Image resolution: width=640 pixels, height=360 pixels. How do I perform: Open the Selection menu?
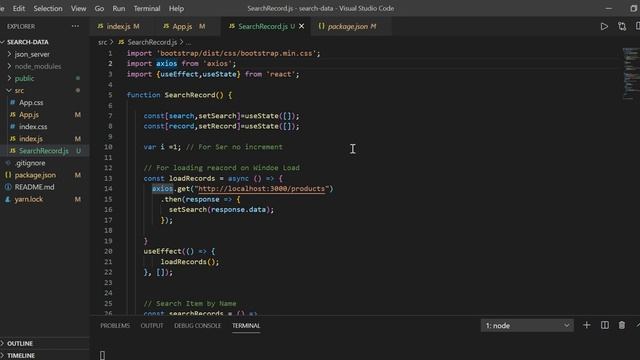point(48,9)
